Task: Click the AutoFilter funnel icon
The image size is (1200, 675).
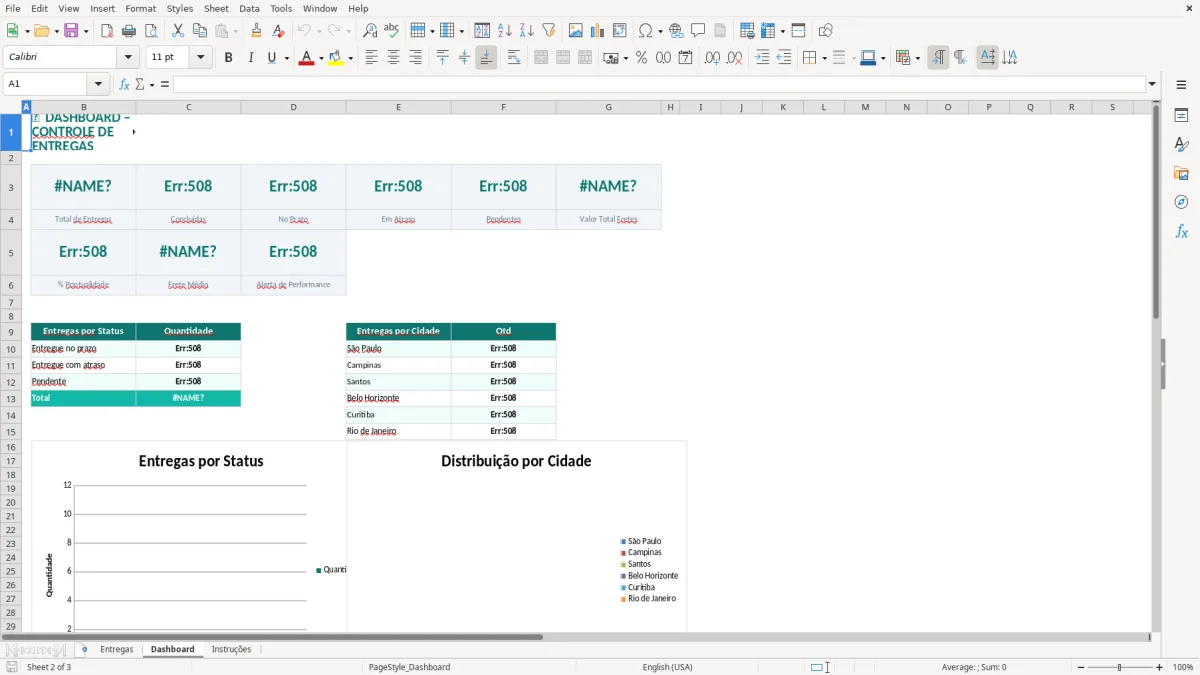Action: 549,31
